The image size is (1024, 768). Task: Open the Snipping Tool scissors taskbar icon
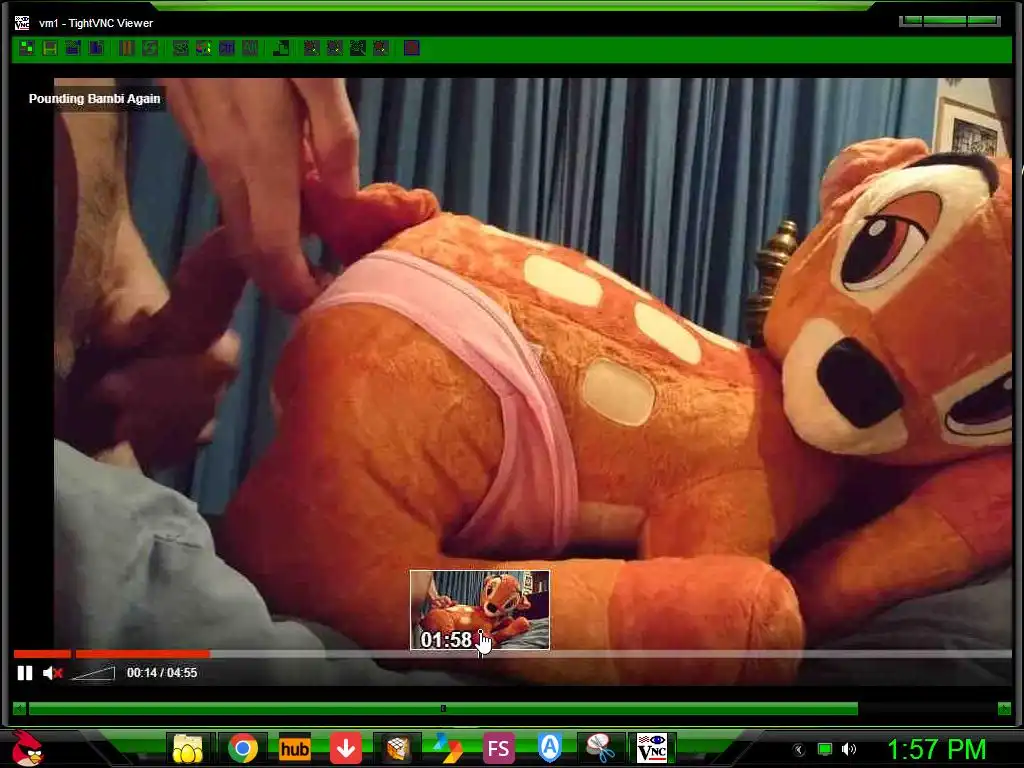point(601,748)
